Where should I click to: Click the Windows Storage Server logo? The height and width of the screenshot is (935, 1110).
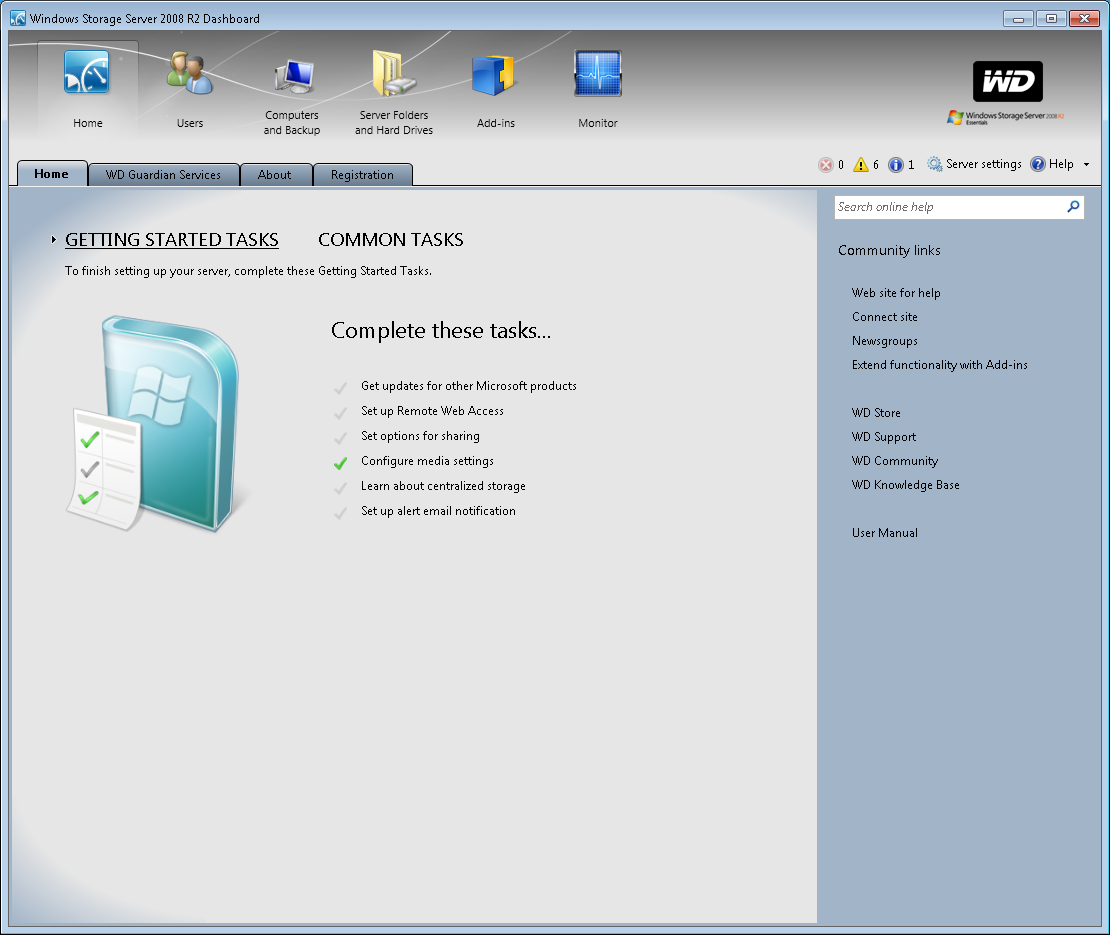[1005, 117]
